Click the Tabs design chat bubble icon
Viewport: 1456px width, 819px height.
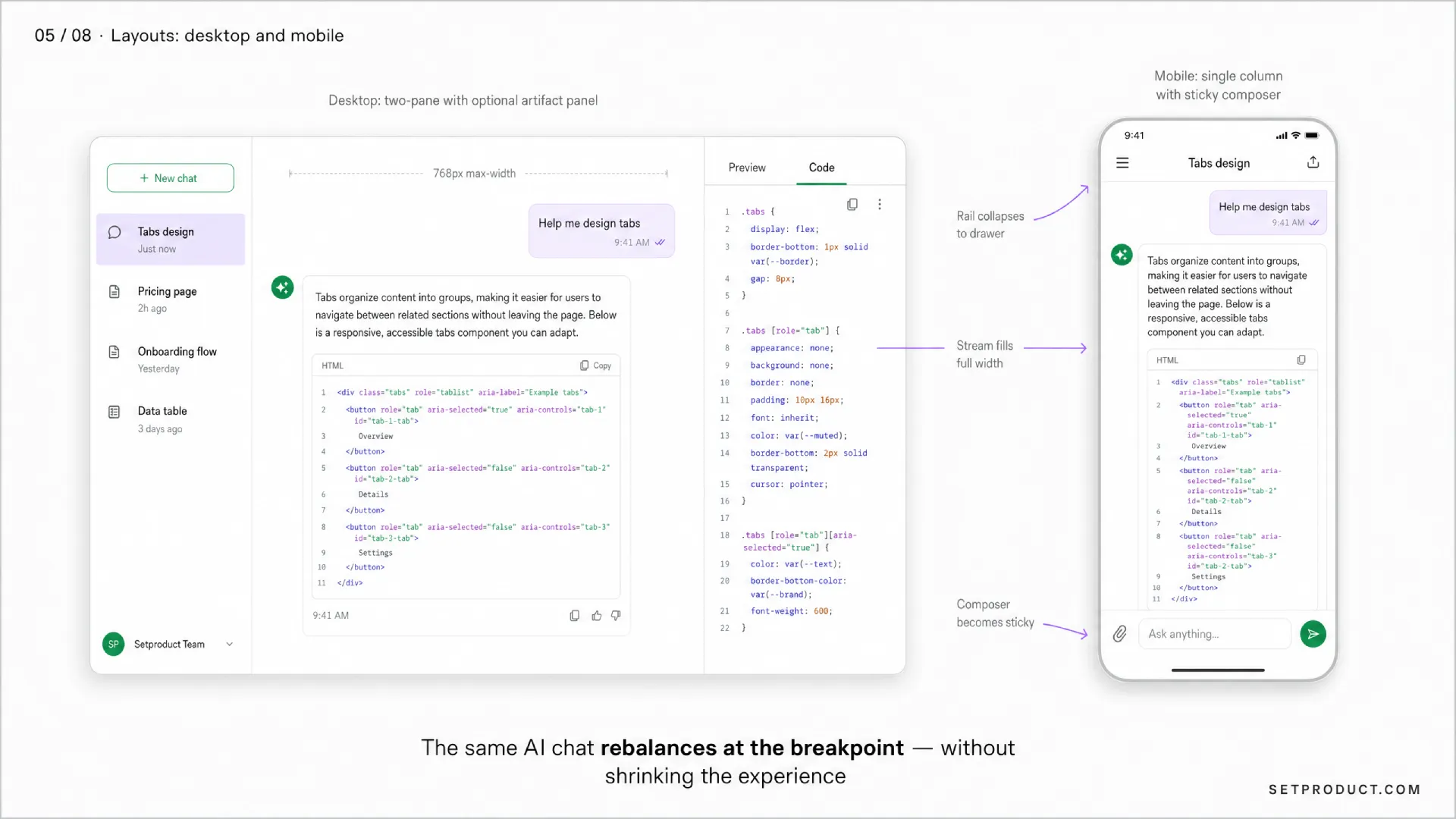(x=115, y=232)
